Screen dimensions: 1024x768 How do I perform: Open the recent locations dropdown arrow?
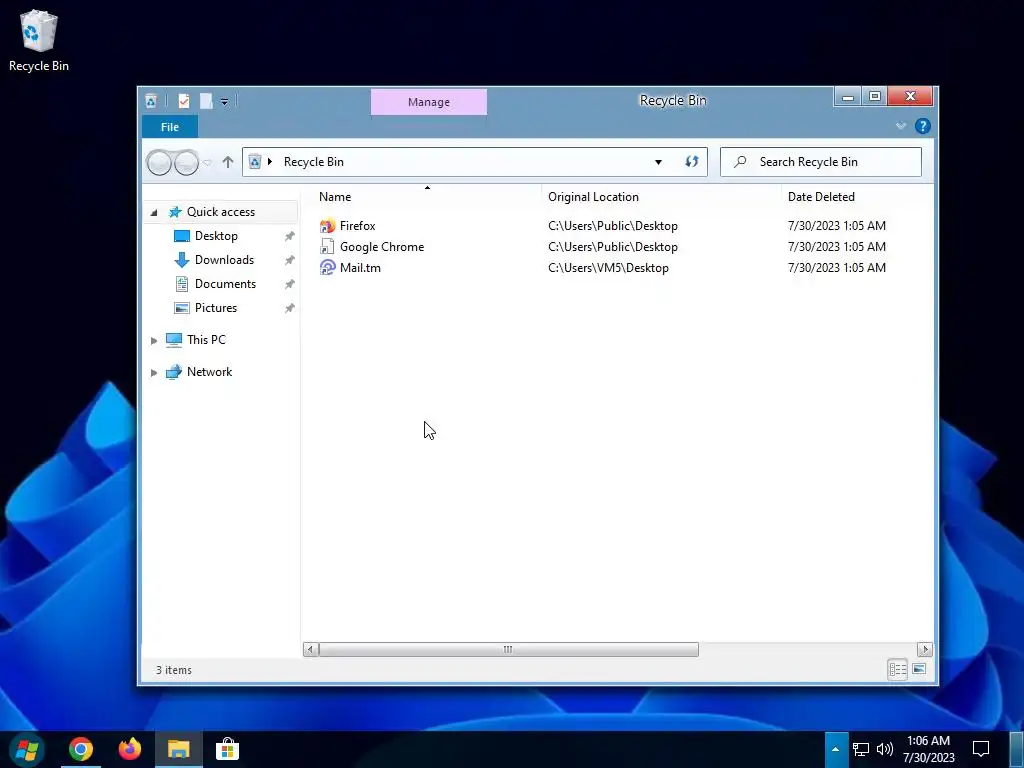click(208, 163)
